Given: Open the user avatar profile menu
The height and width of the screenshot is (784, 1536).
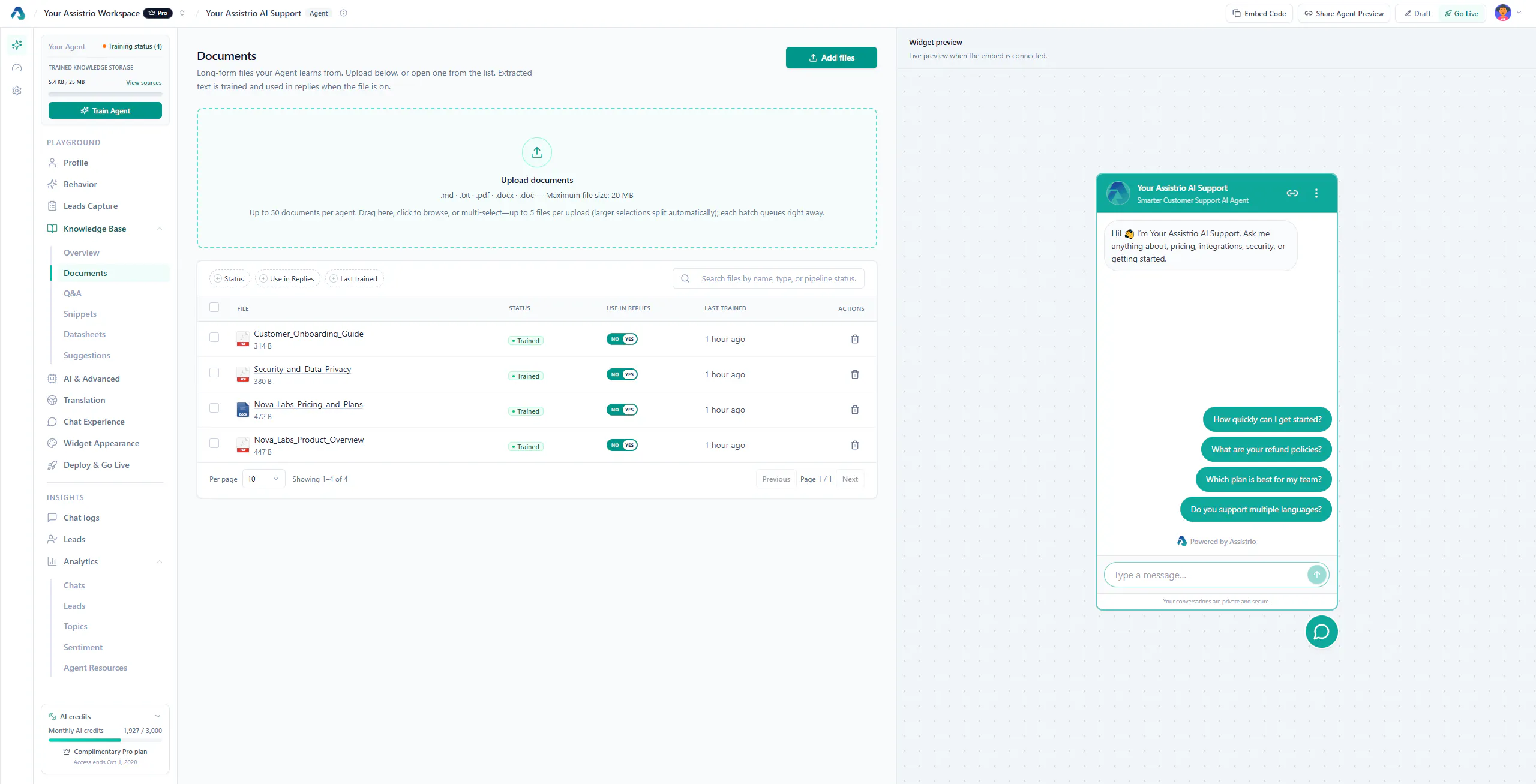Looking at the screenshot, I should pos(1502,13).
